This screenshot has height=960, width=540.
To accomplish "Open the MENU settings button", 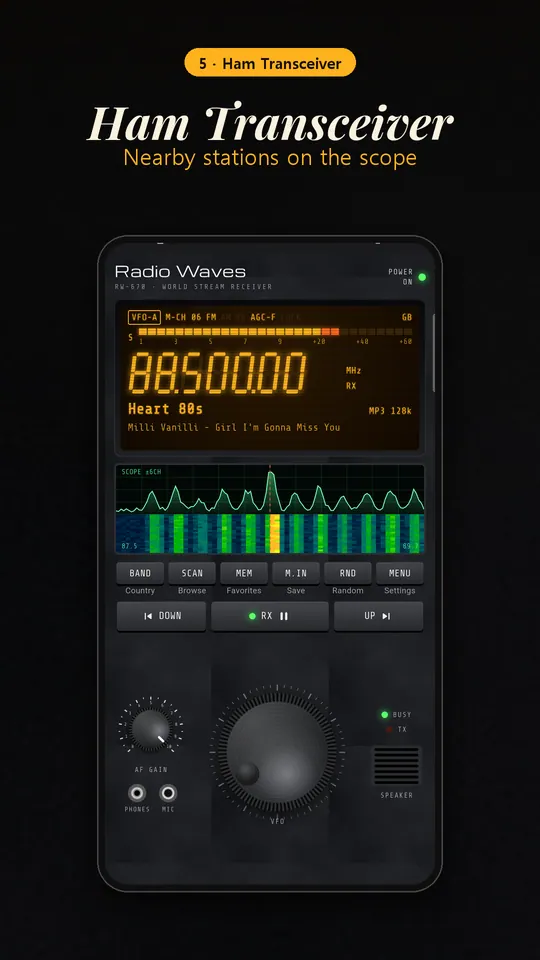I will [400, 573].
